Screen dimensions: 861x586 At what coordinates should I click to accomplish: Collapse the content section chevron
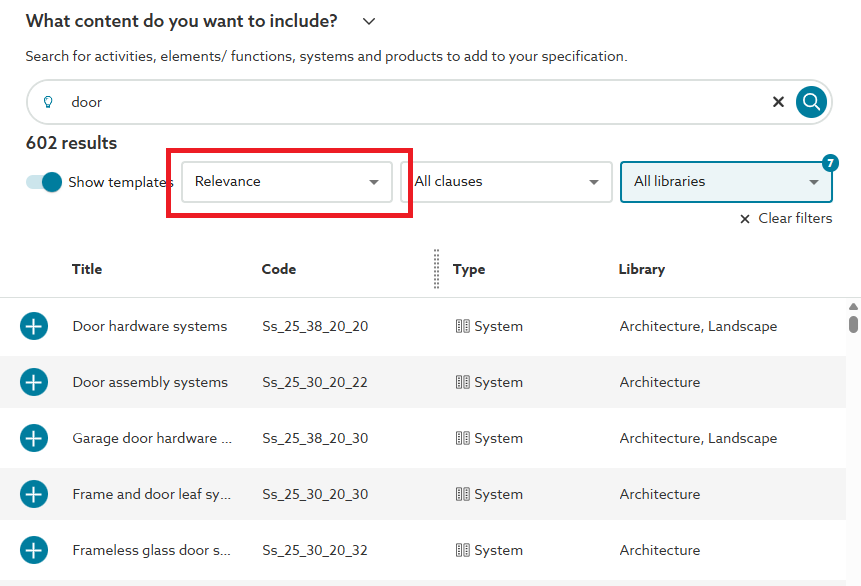[369, 21]
